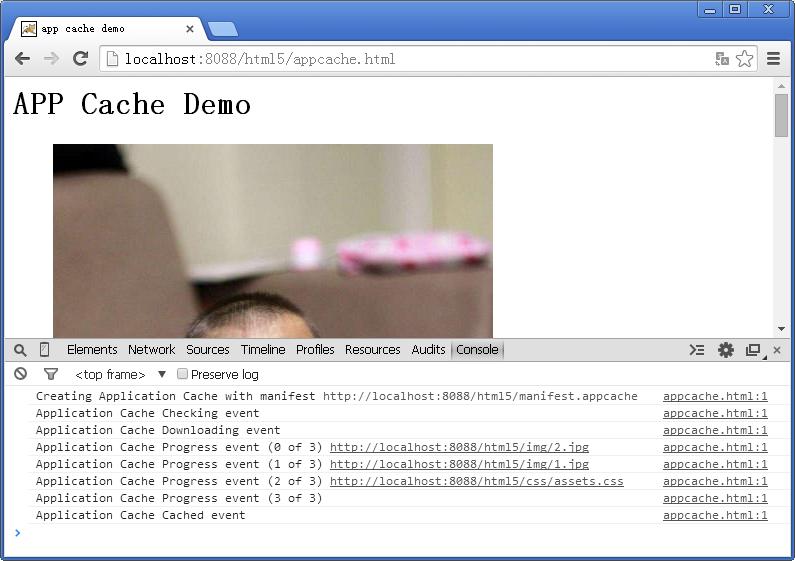Open the img/1.jpg link in console
This screenshot has height=561, width=795.
pyautogui.click(x=459, y=464)
